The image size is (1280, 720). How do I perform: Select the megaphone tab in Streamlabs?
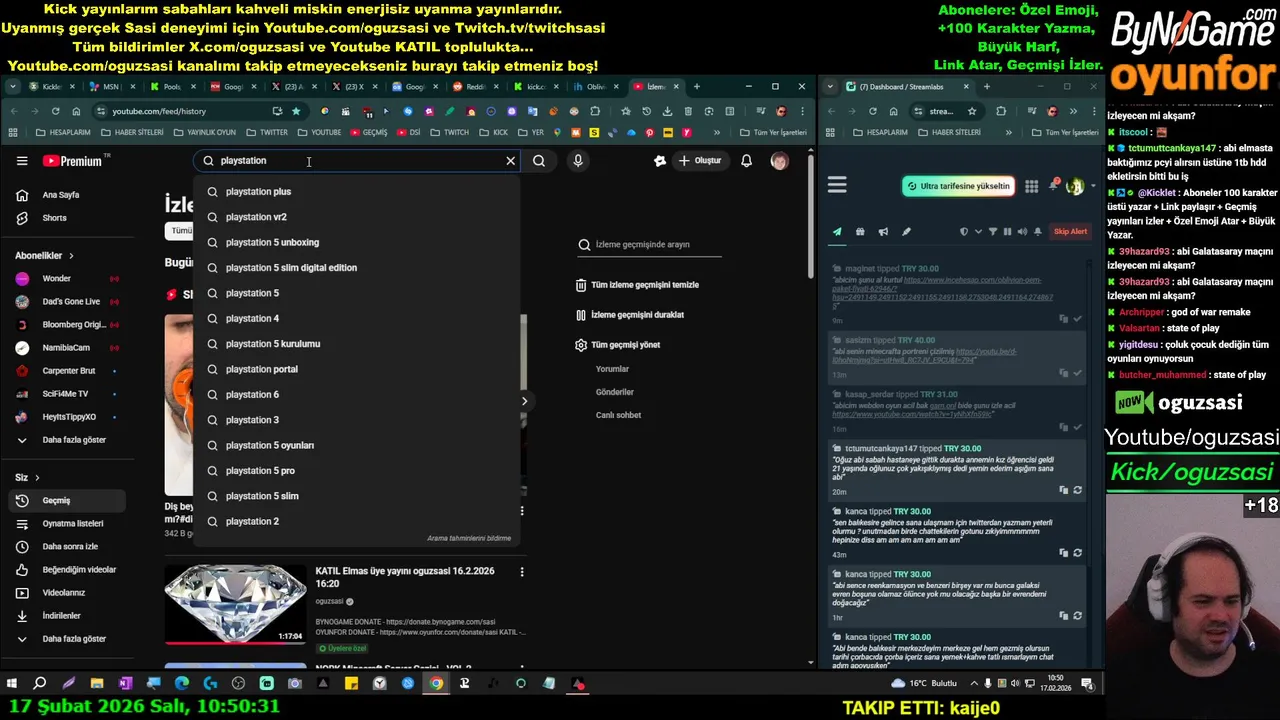[883, 232]
